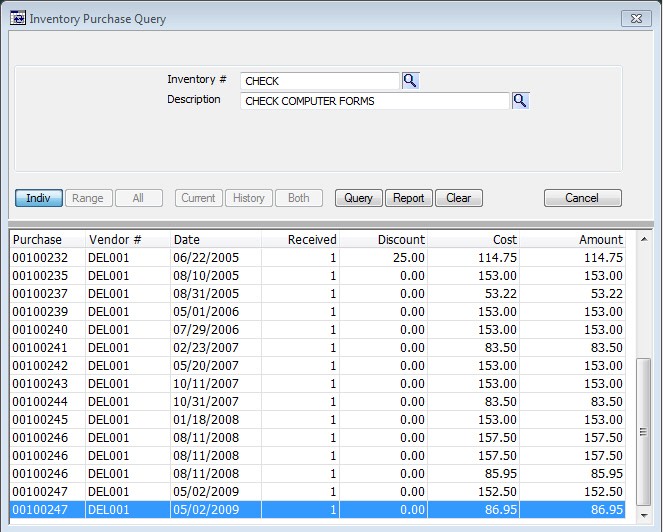The height and width of the screenshot is (532, 663).
Task: Click the date 02/23/2007
Action: 206,348
